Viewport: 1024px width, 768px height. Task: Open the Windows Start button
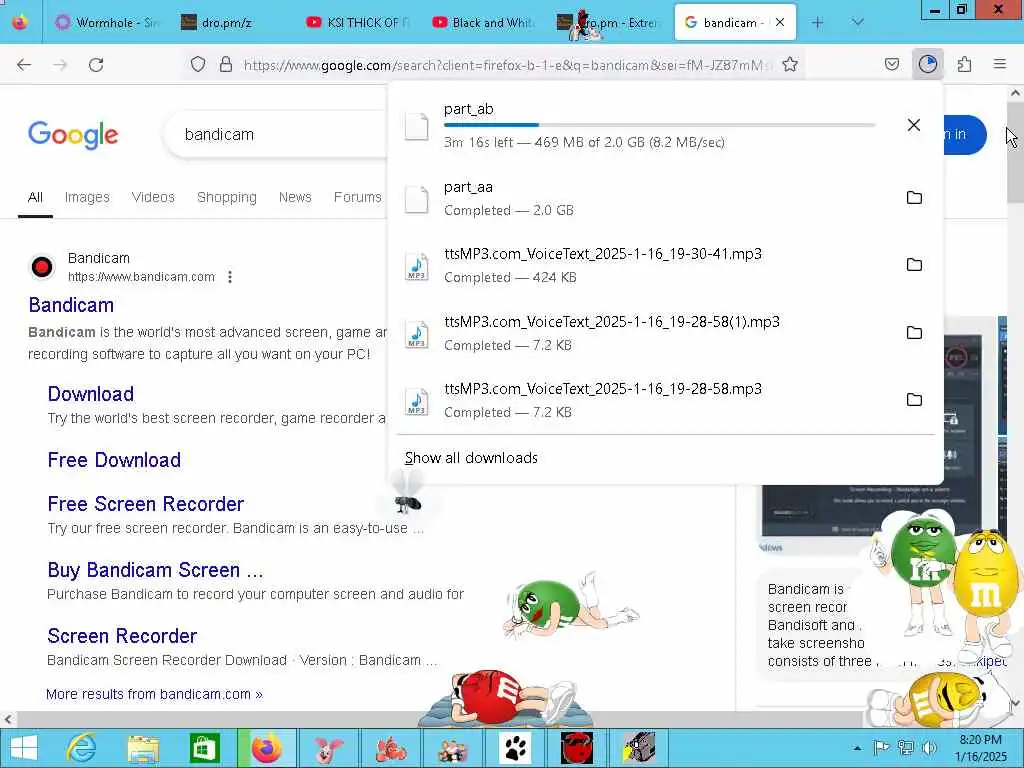pos(24,748)
